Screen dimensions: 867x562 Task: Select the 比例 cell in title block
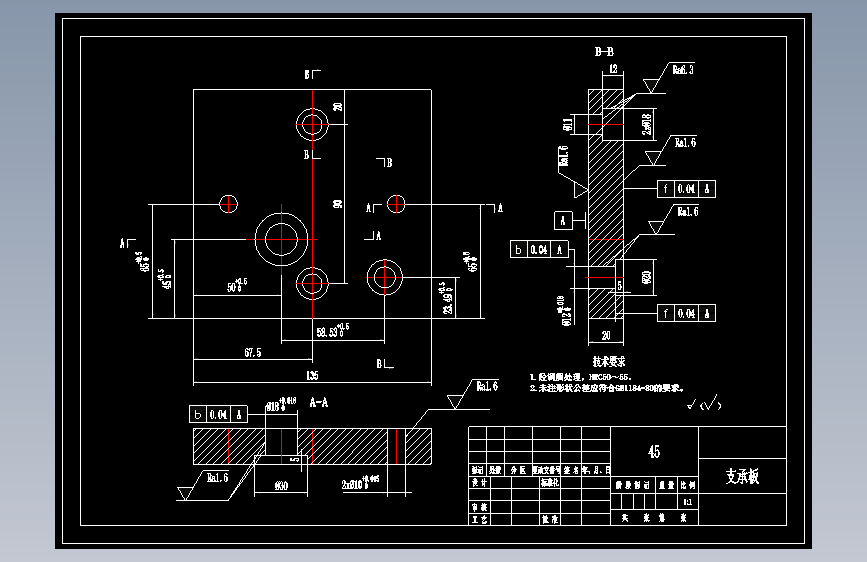click(x=688, y=485)
